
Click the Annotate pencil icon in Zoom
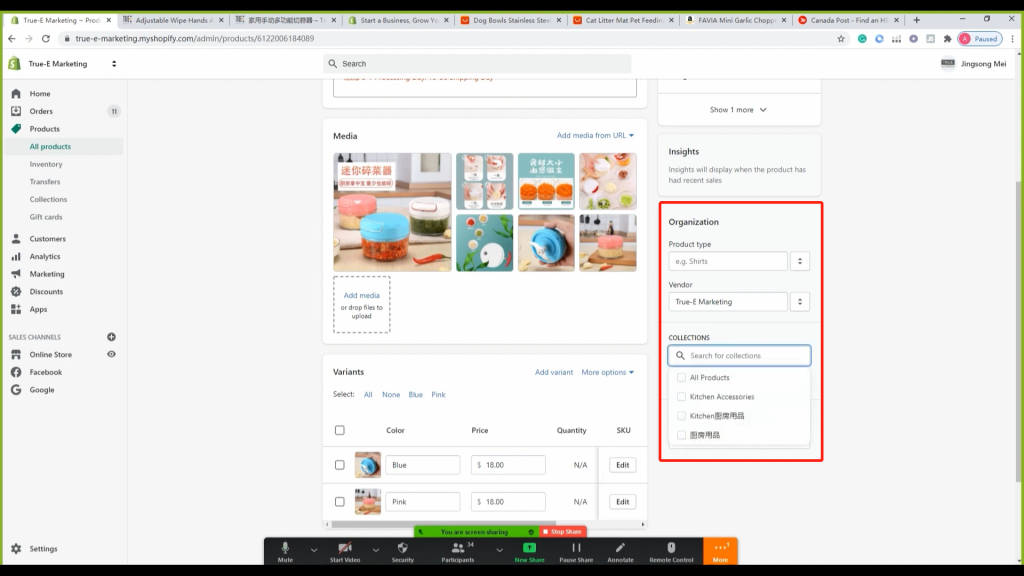[621, 549]
